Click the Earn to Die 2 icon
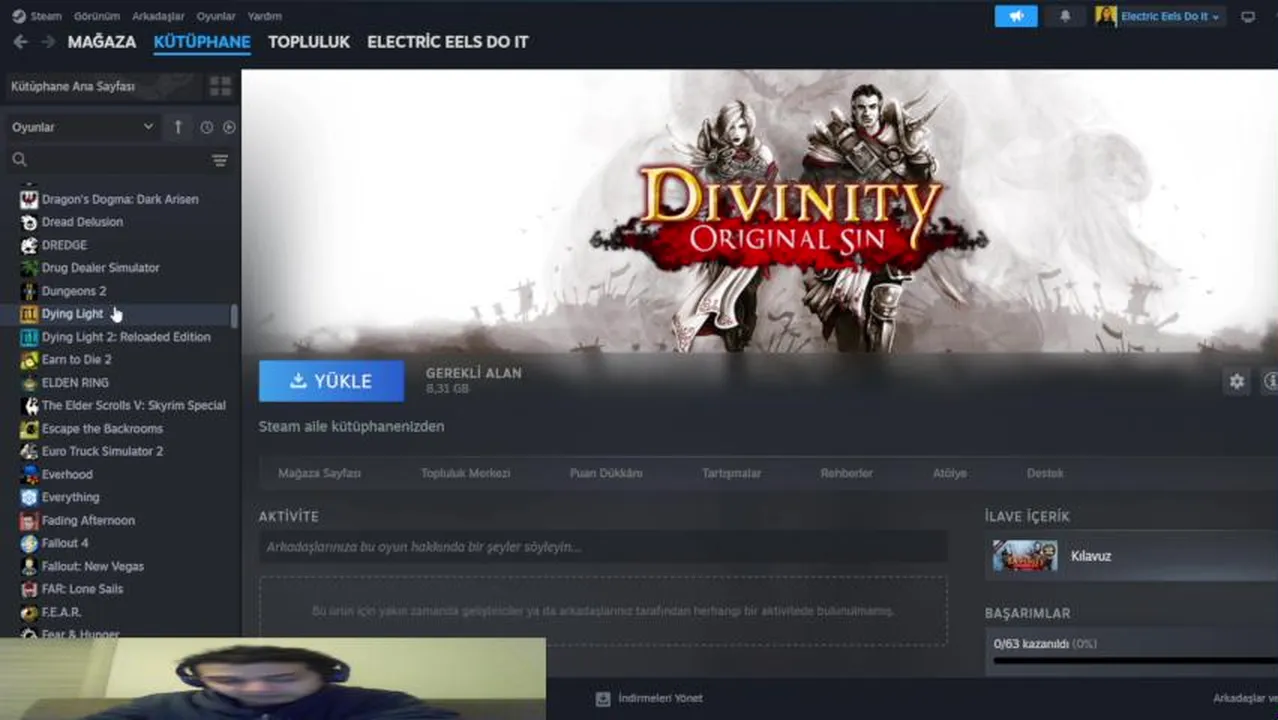Viewport: 1278px width, 720px height. 29,360
